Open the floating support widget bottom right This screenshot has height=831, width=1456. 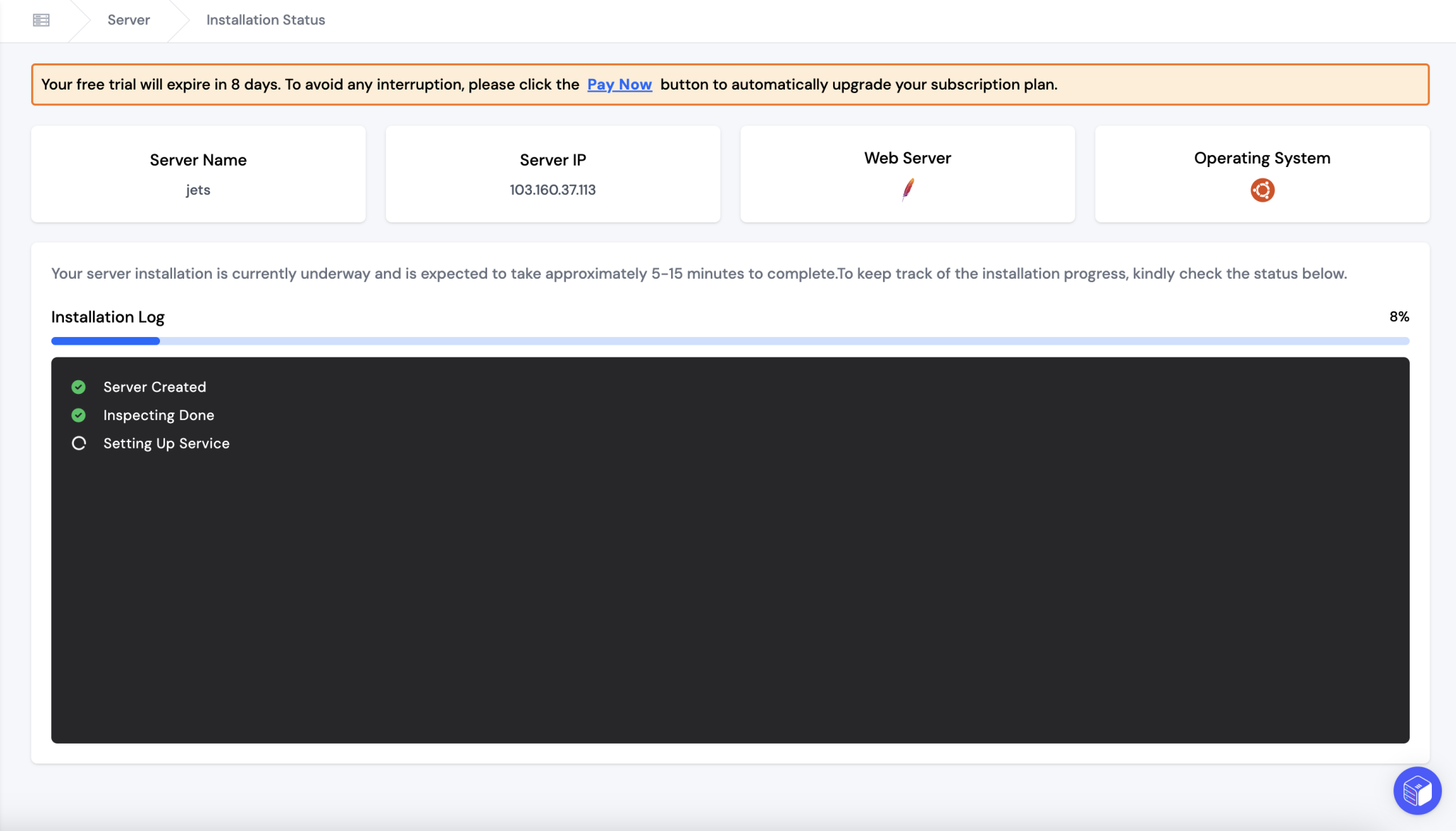coord(1416,790)
